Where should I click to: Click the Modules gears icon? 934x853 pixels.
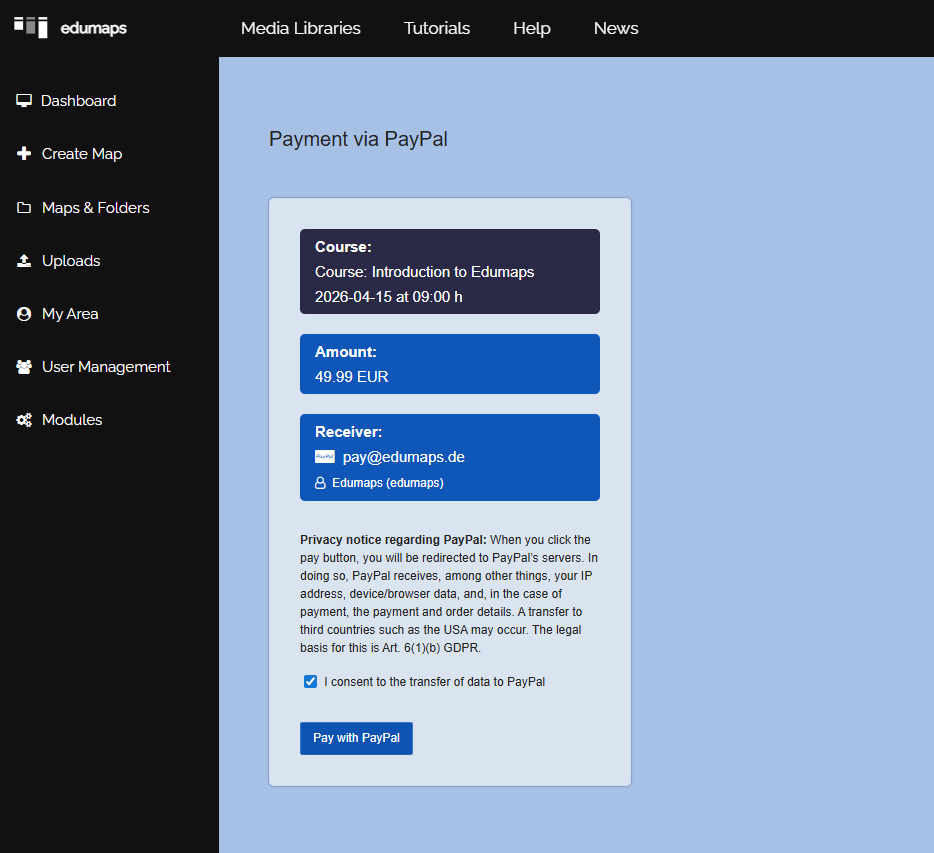pos(24,420)
